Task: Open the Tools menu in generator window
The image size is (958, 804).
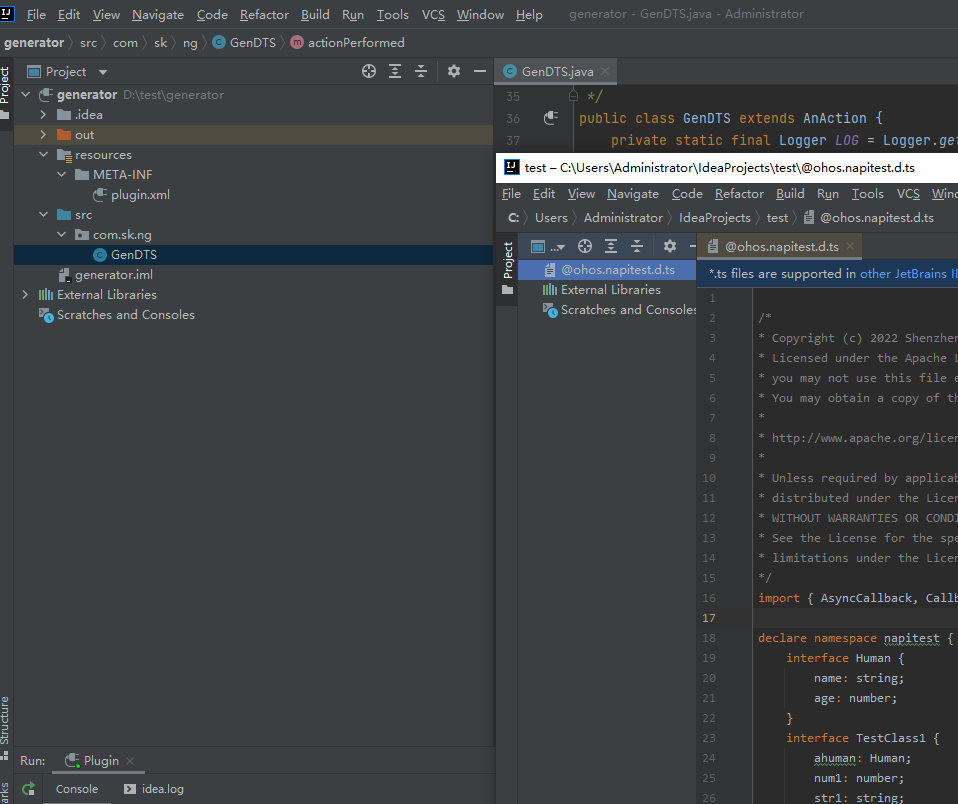Action: click(x=392, y=15)
